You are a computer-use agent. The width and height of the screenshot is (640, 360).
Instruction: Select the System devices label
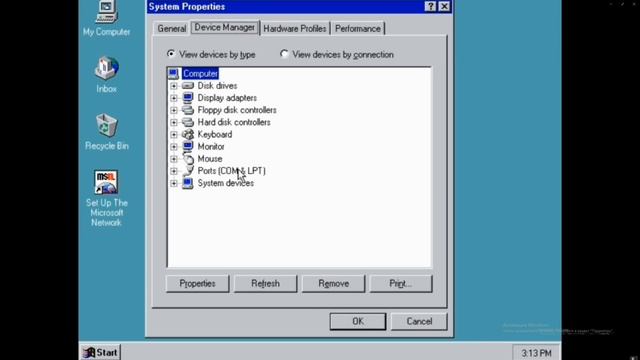click(226, 183)
